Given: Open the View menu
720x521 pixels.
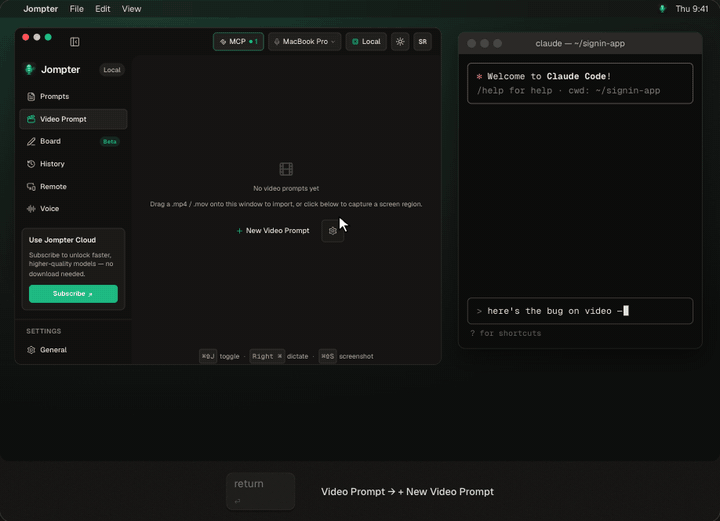Looking at the screenshot, I should click(131, 9).
